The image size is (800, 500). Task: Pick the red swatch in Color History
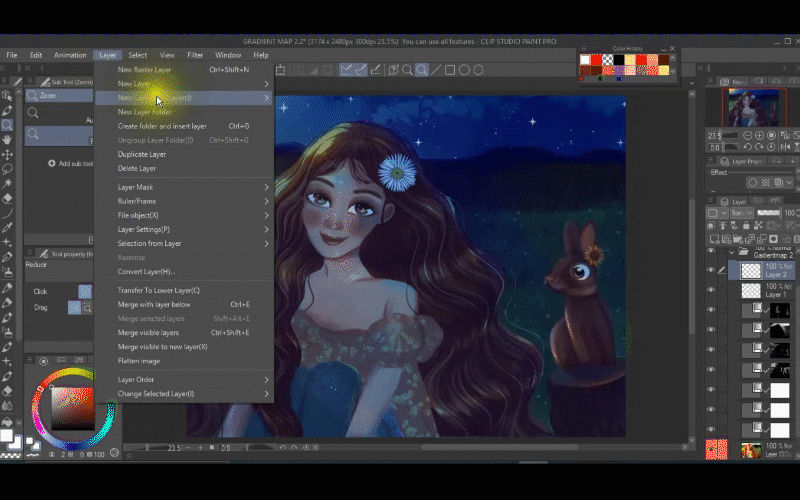click(x=598, y=60)
